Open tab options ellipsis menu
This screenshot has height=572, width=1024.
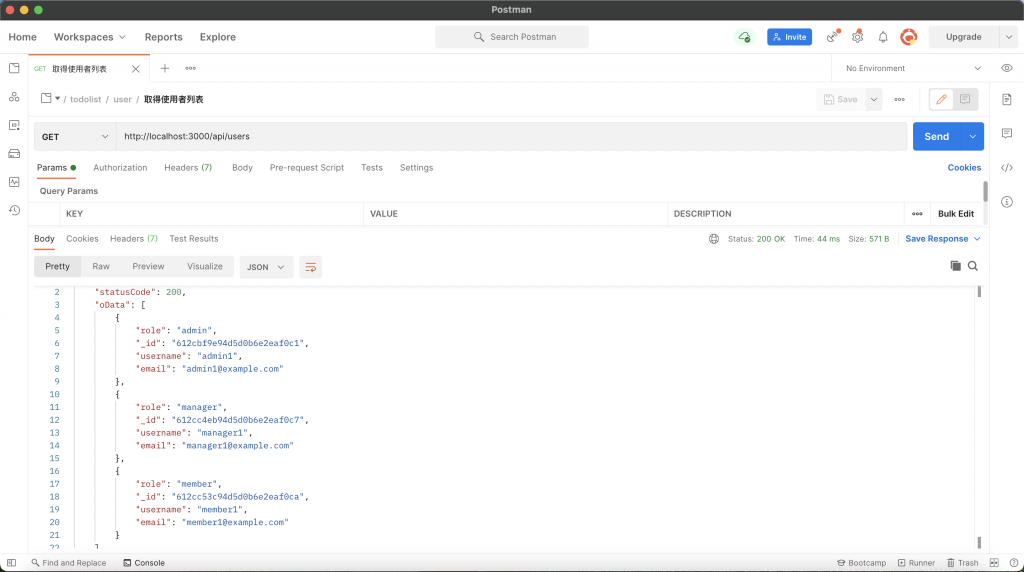[x=191, y=69]
